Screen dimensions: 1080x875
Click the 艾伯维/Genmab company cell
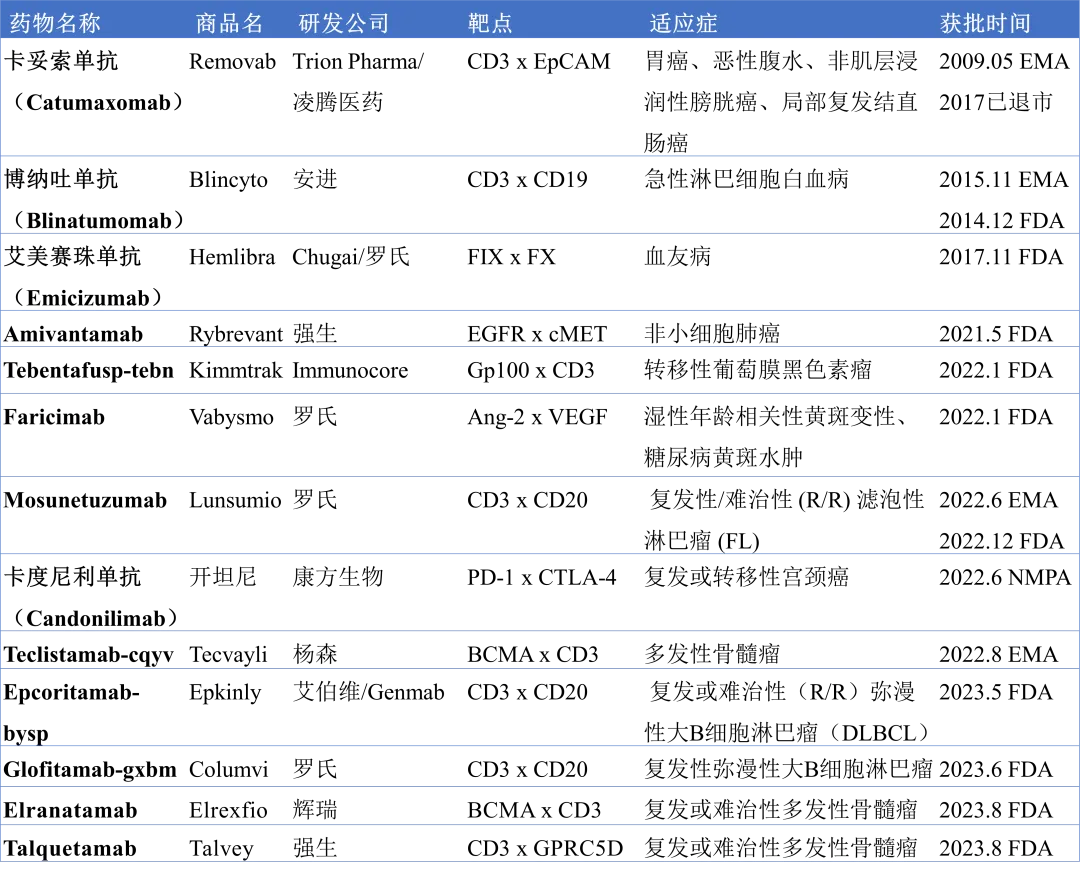click(368, 692)
